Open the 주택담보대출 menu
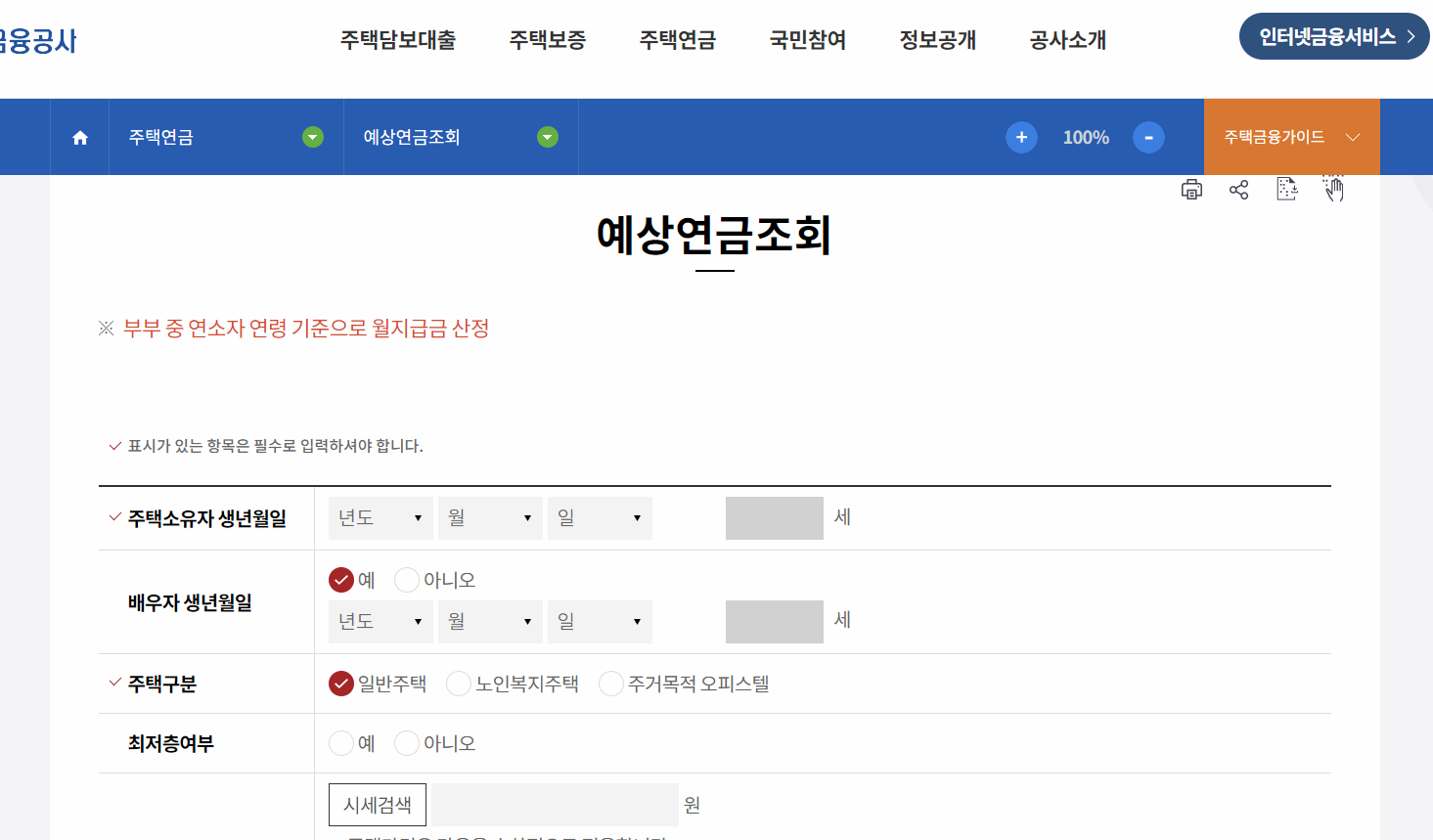 (x=398, y=40)
